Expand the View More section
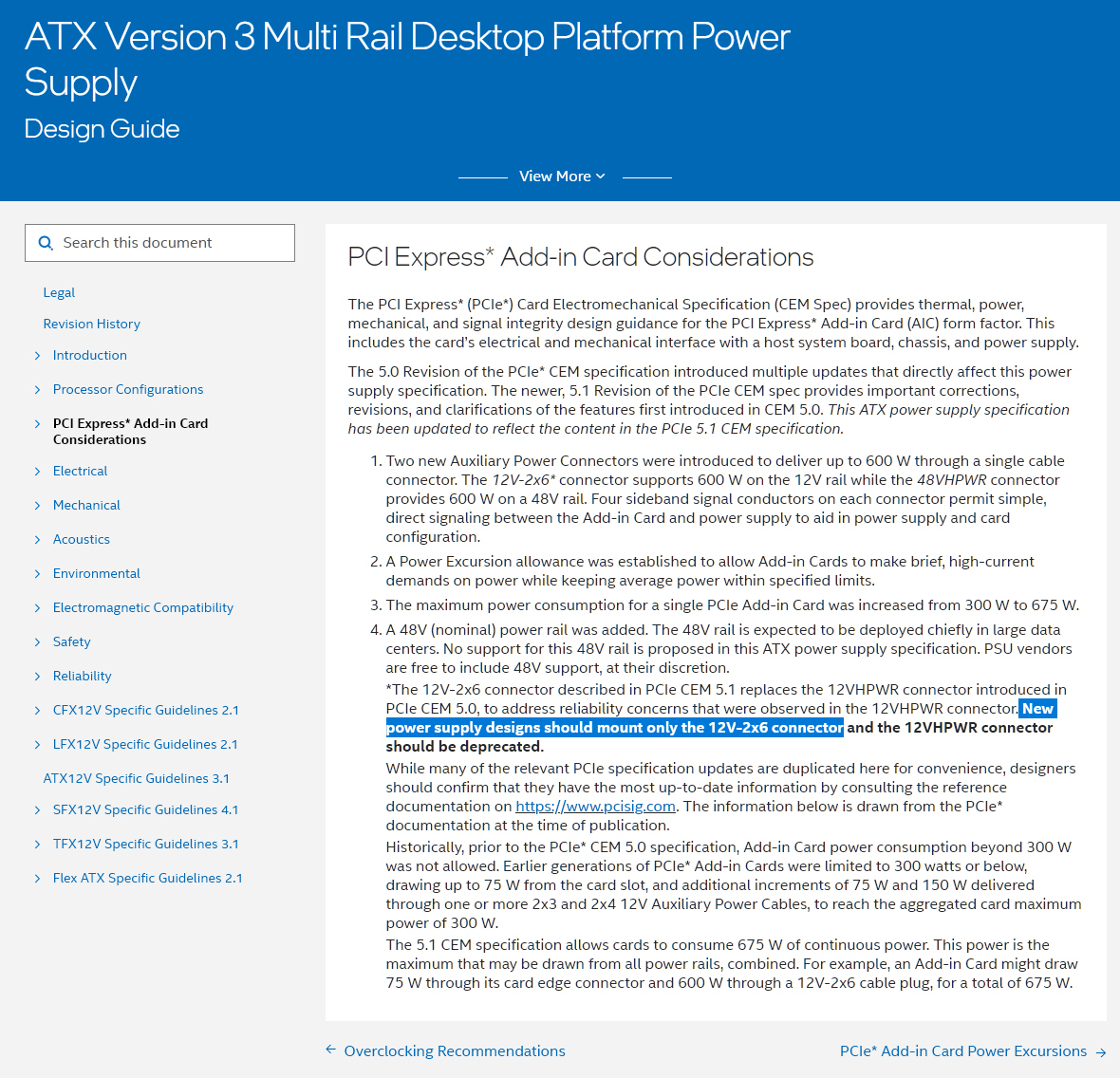The width and height of the screenshot is (1120, 1078). pos(563,177)
